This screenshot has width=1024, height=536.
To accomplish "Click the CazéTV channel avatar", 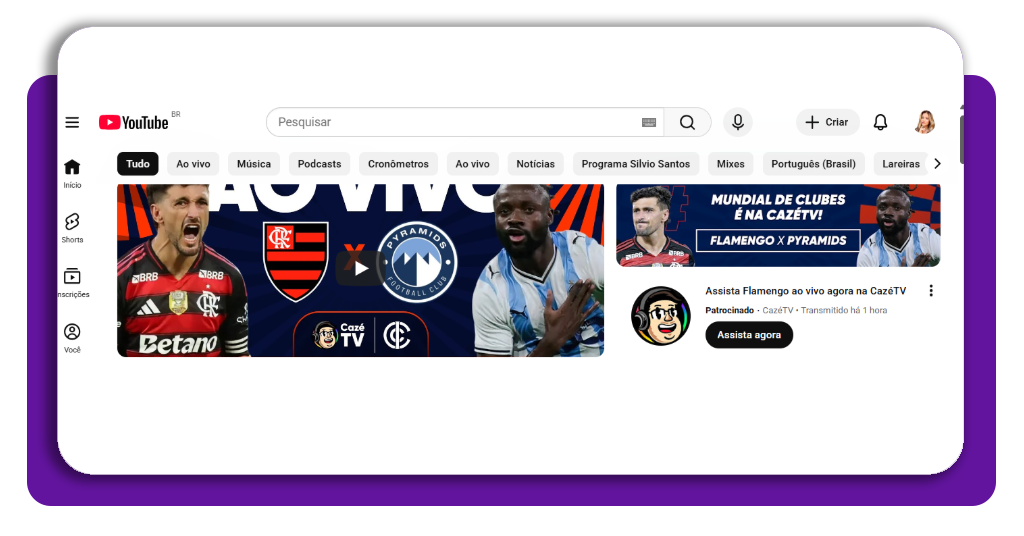I will pos(661,316).
